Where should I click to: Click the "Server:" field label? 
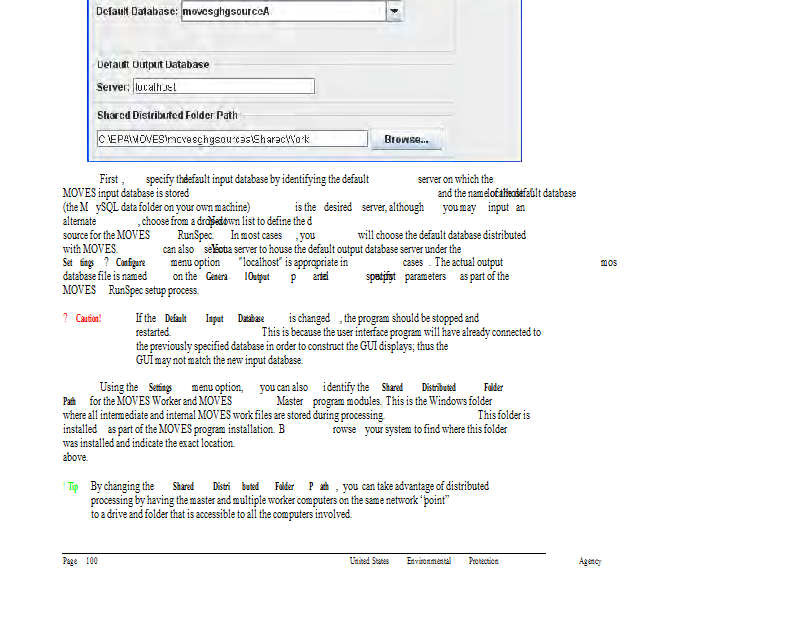tap(112, 87)
